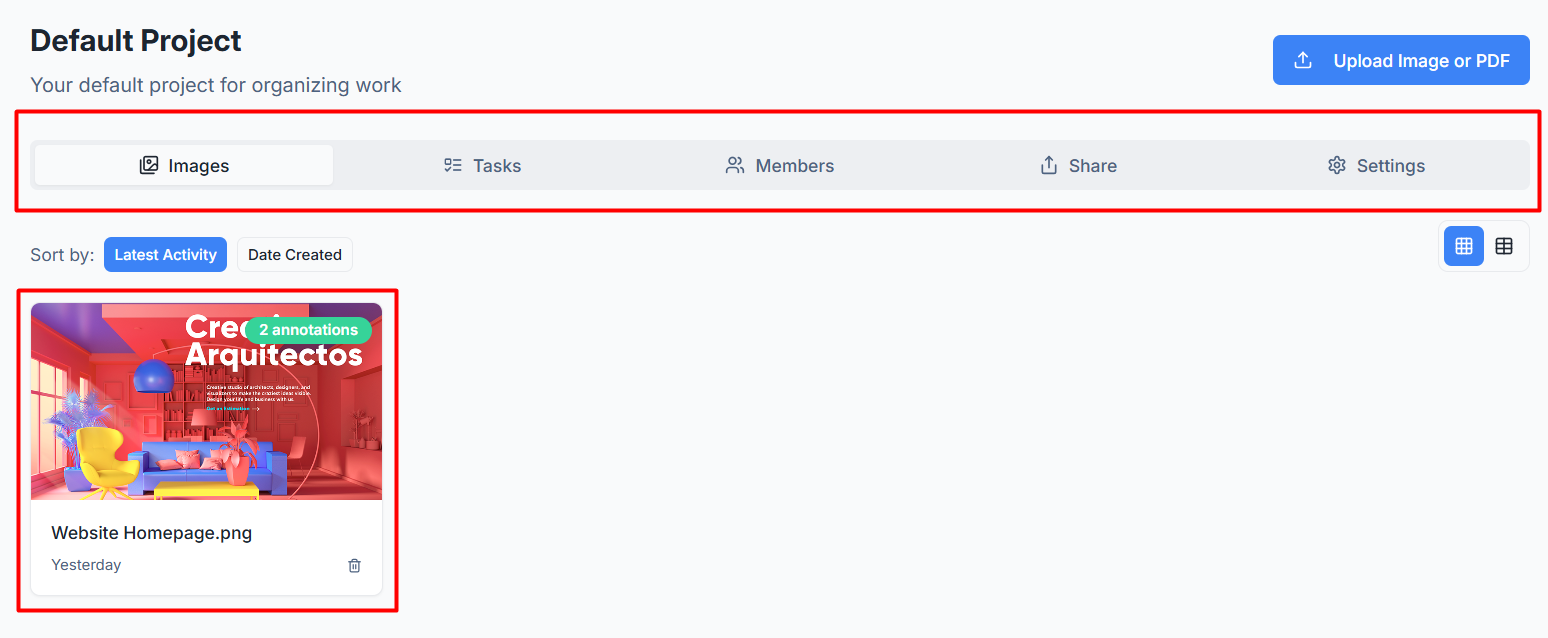Image resolution: width=1548 pixels, height=638 pixels.
Task: Click the checklist icon beside Tasks
Action: click(x=453, y=165)
